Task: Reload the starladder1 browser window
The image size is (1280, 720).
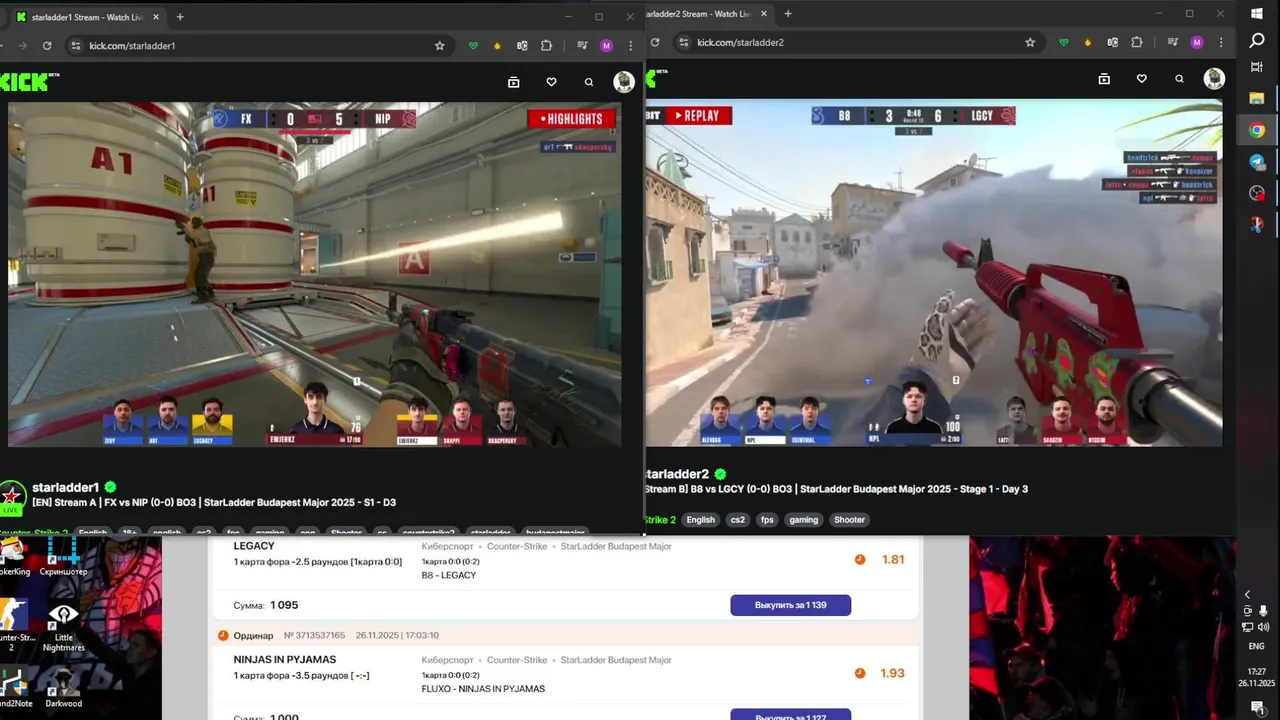Action: pyautogui.click(x=46, y=45)
